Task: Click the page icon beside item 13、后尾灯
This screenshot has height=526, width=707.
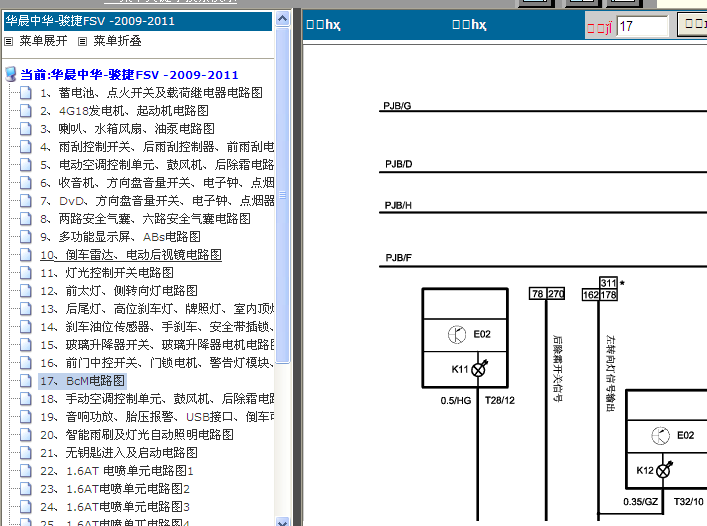Action: (x=26, y=309)
